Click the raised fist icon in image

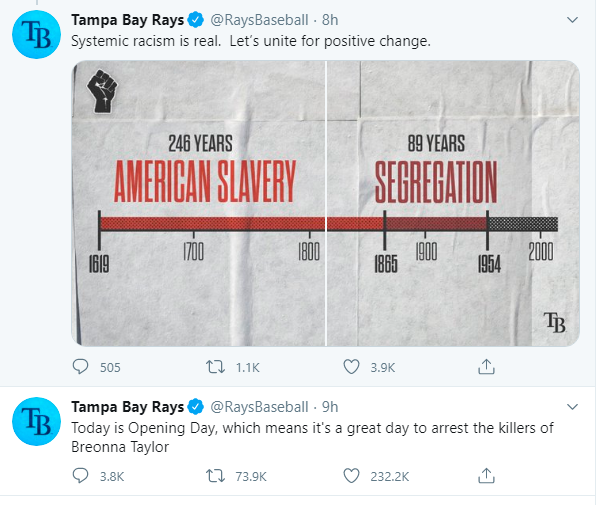(103, 91)
